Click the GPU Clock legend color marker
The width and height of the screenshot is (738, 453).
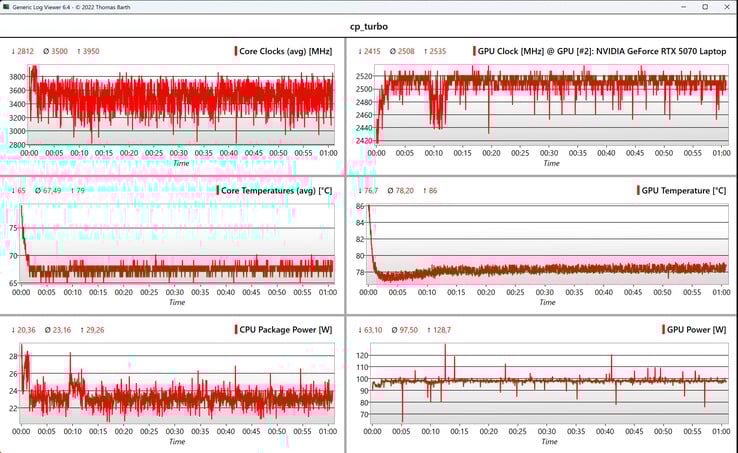click(x=474, y=51)
